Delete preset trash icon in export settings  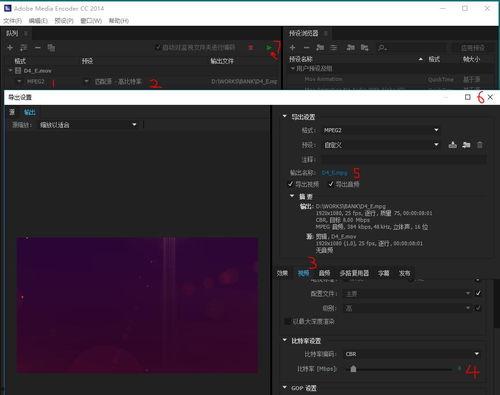pyautogui.click(x=480, y=145)
